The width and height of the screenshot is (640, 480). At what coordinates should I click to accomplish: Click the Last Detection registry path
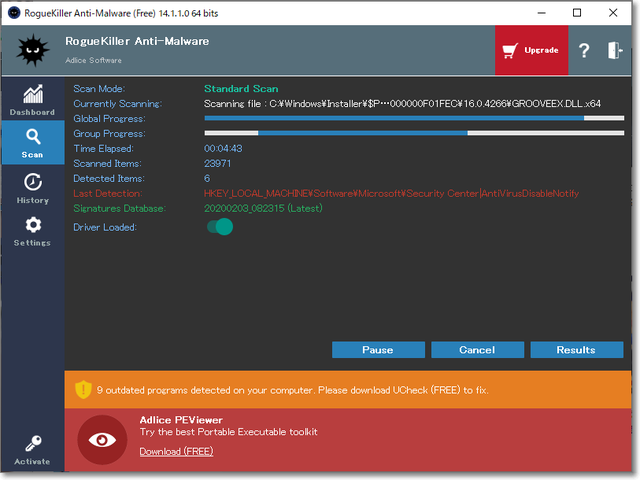[x=391, y=193]
